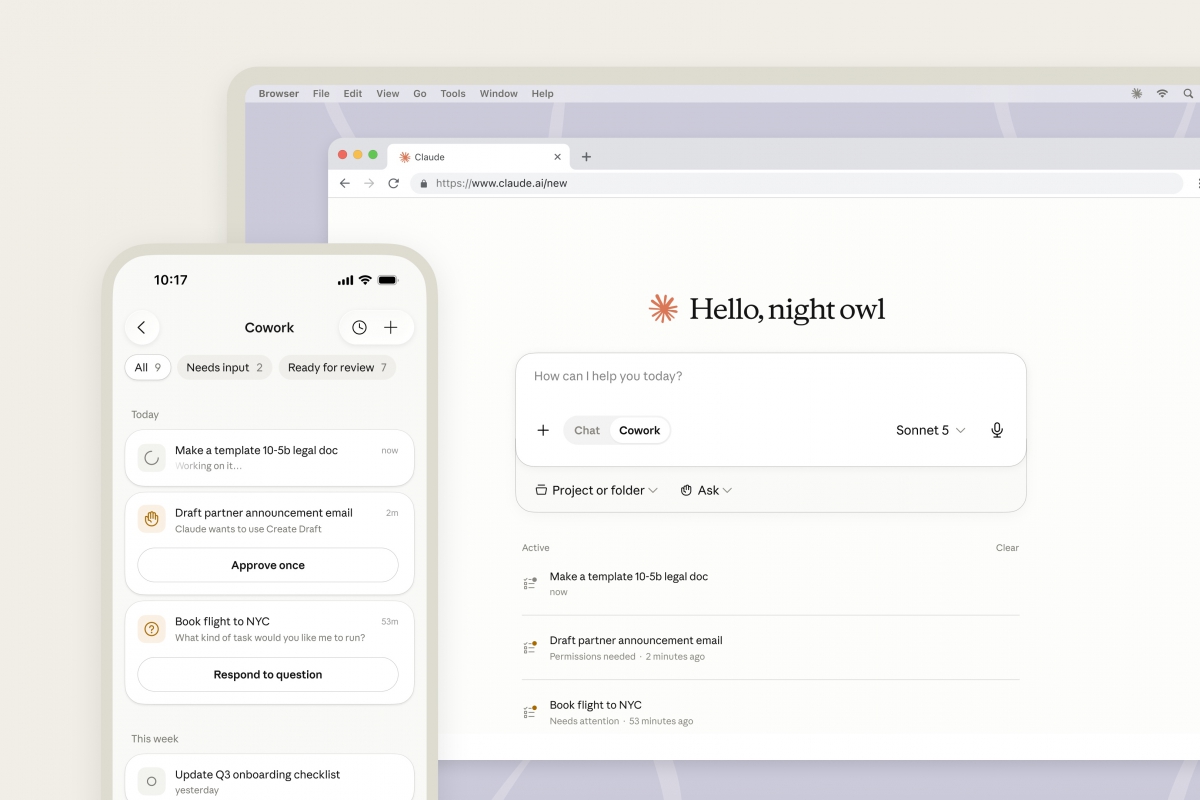The image size is (1200, 800).
Task: Open the Go menu
Action: coord(420,94)
